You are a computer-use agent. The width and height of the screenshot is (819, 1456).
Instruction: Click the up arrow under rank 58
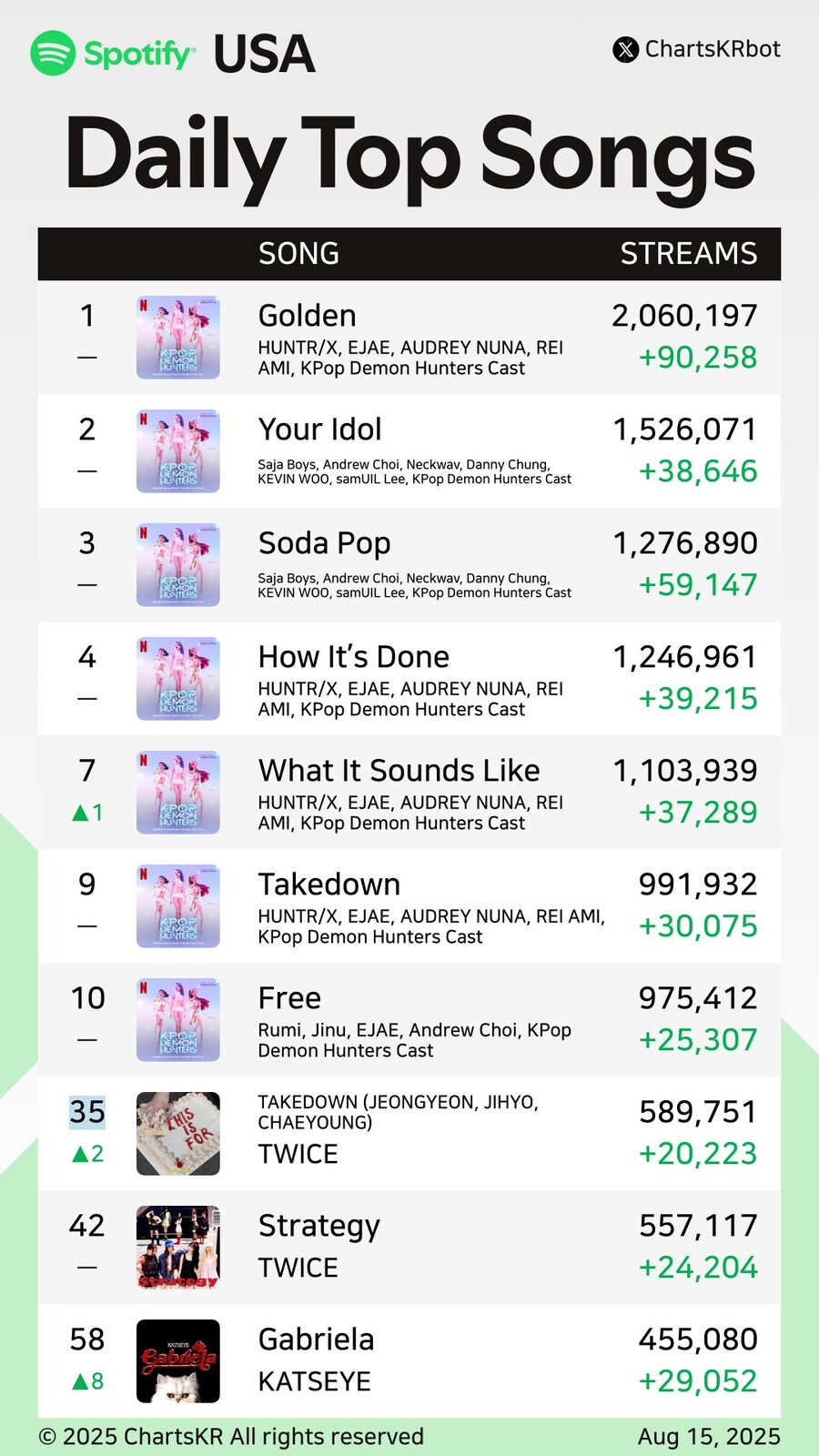click(x=80, y=1381)
